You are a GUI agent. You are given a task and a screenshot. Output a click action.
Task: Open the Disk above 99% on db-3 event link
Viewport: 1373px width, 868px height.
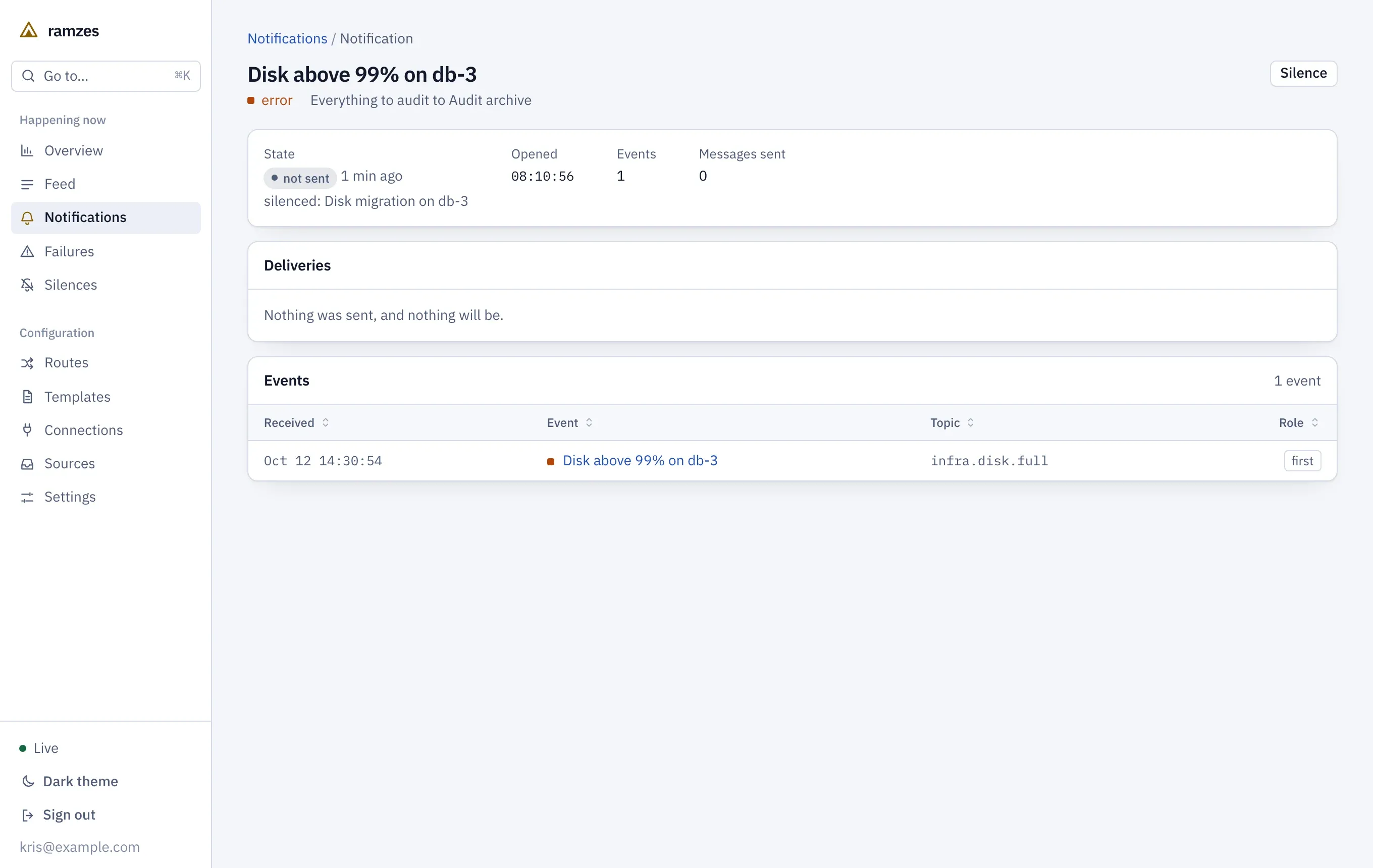tap(640, 461)
